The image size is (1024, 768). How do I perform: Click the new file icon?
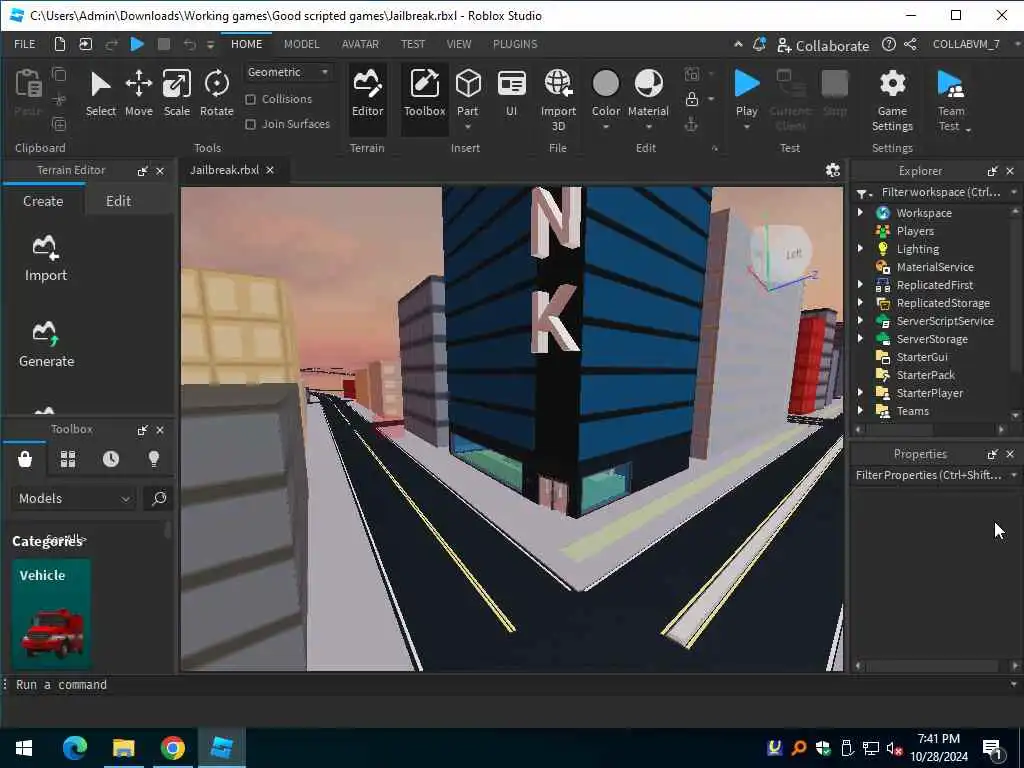pos(59,44)
